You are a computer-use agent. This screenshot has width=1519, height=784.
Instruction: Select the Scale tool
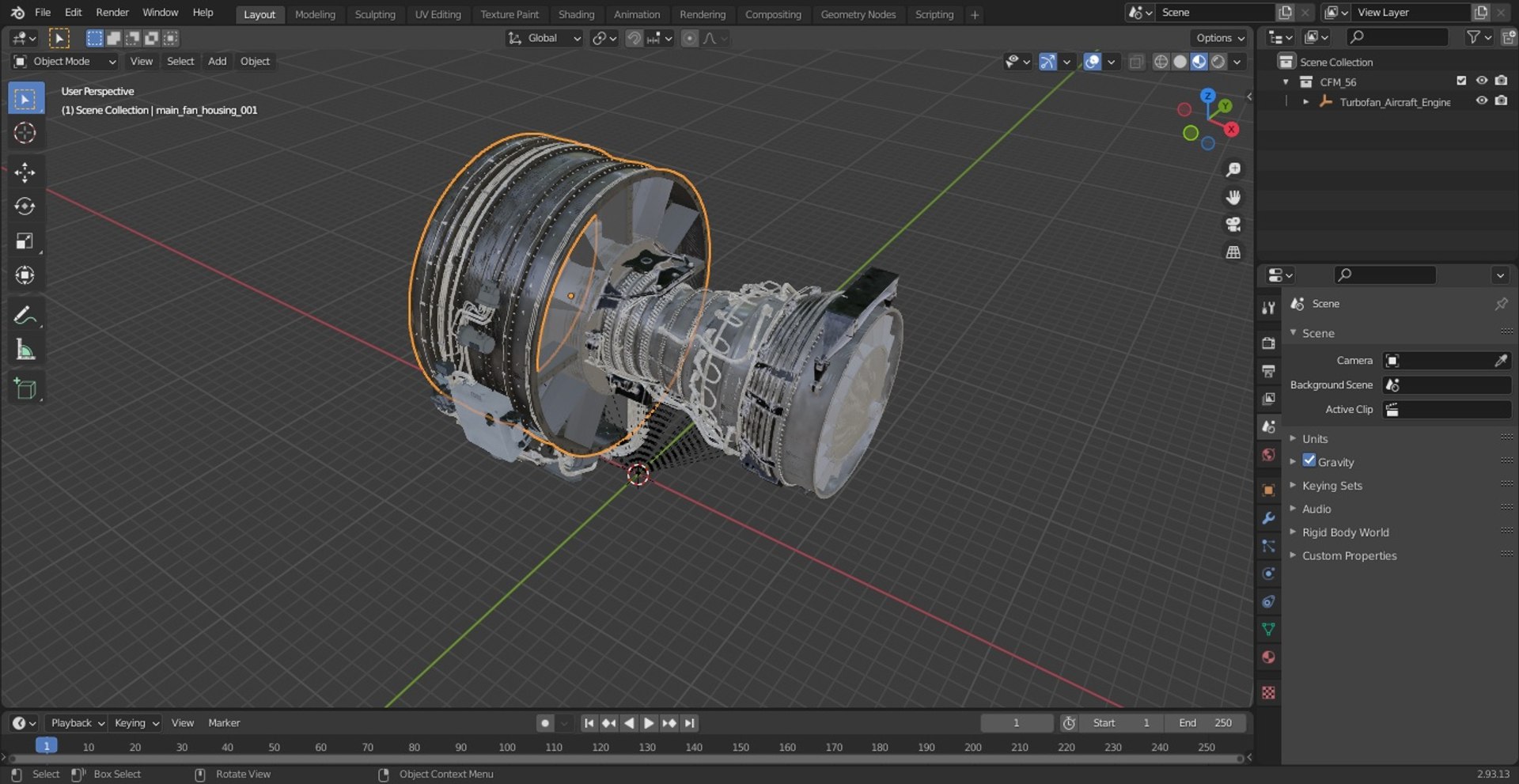point(25,241)
